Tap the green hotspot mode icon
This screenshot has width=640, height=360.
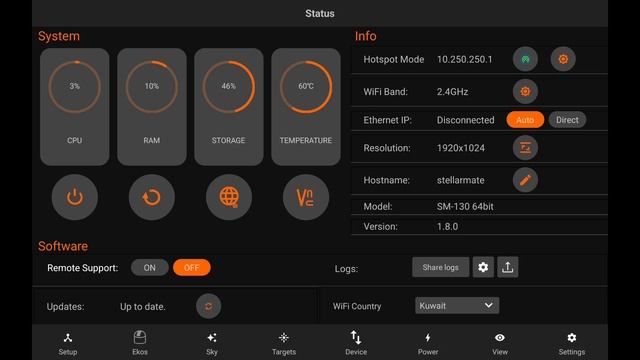point(525,59)
